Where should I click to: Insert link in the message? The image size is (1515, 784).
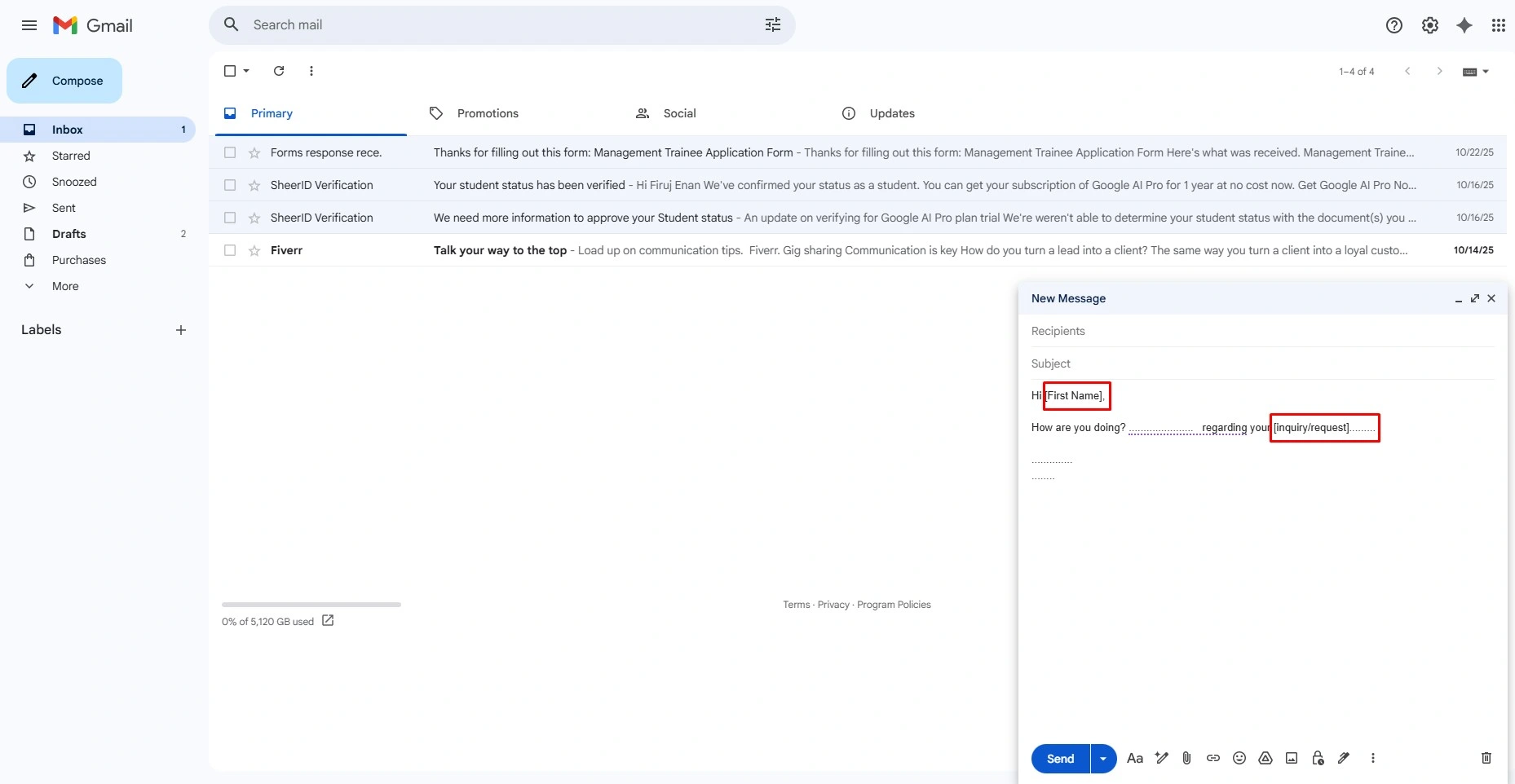[x=1213, y=758]
